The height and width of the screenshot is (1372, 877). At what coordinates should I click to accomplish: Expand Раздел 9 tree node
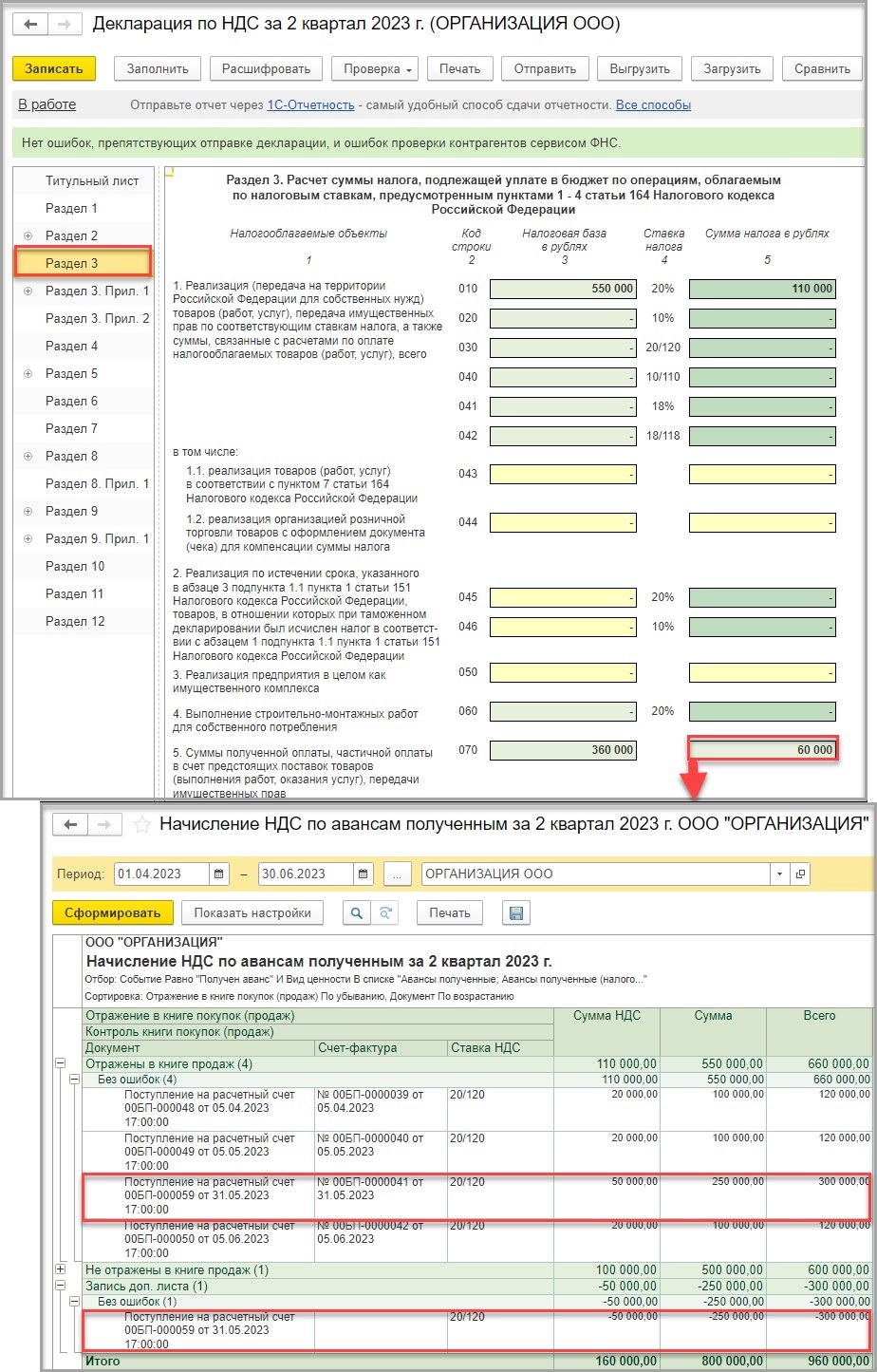click(28, 511)
